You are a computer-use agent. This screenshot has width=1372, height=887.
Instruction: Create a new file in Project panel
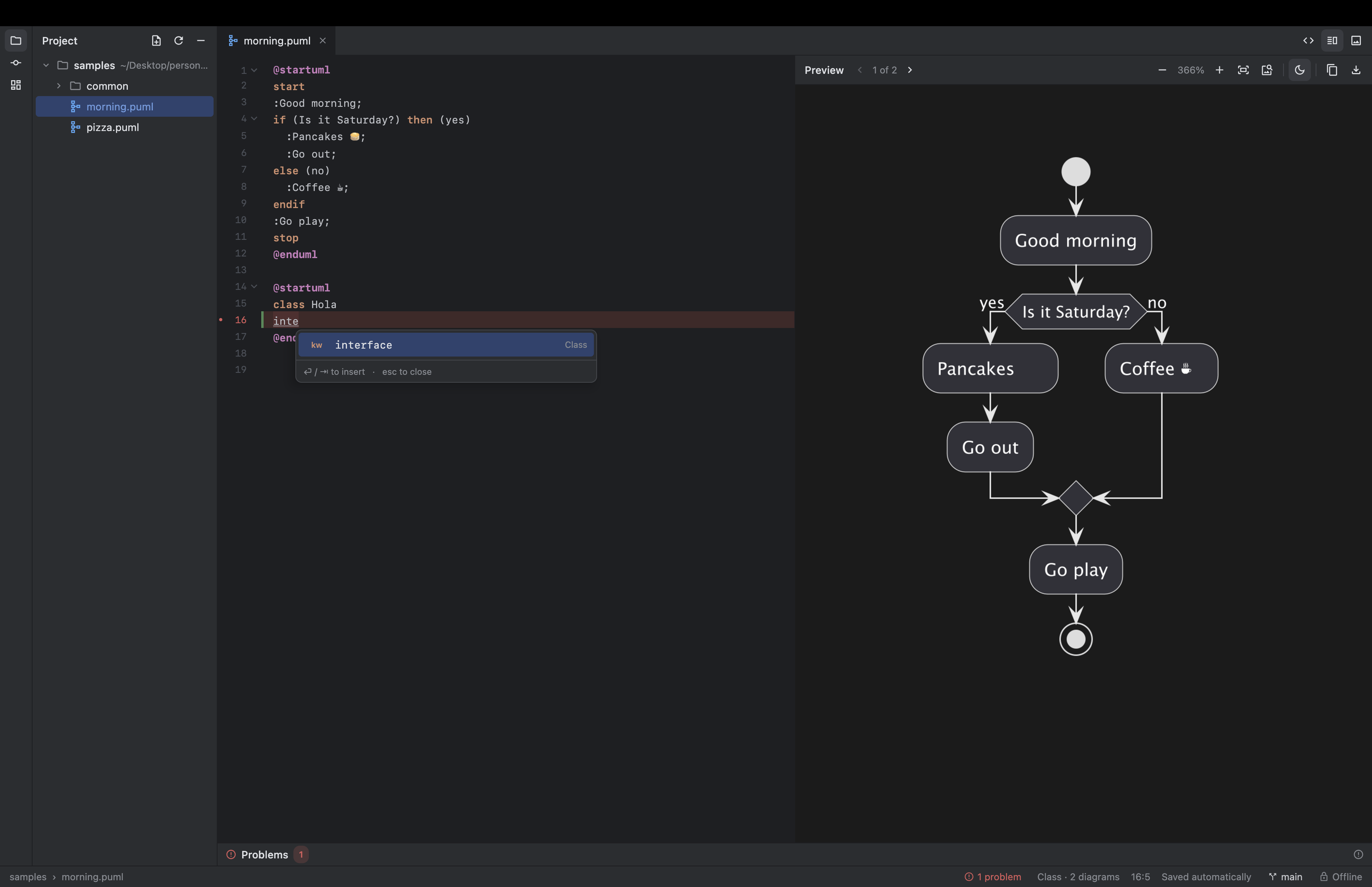[156, 40]
